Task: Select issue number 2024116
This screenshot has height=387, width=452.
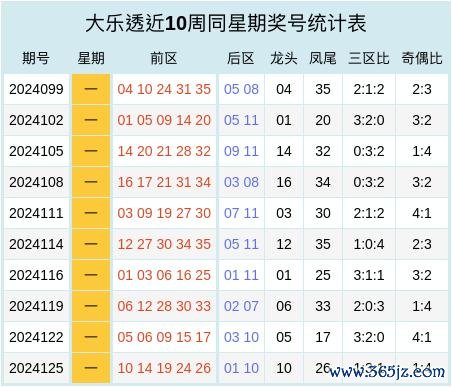Action: 36,275
